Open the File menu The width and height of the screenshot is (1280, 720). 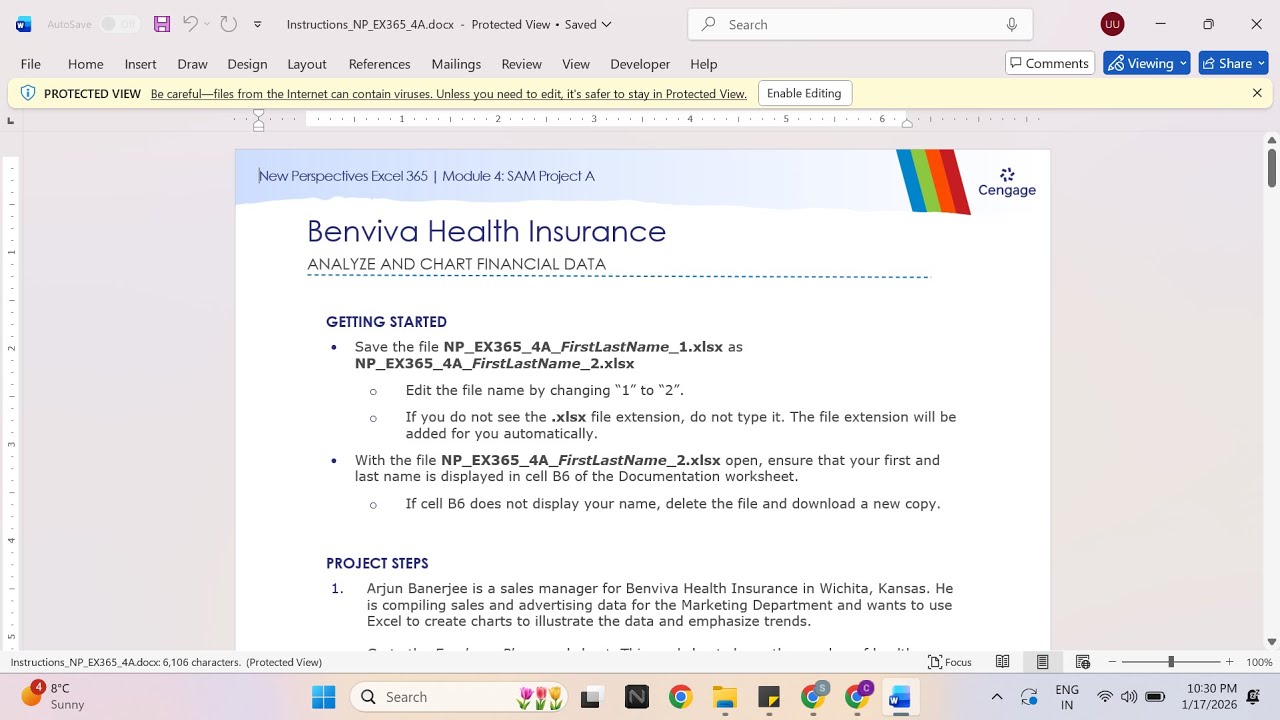click(x=31, y=63)
